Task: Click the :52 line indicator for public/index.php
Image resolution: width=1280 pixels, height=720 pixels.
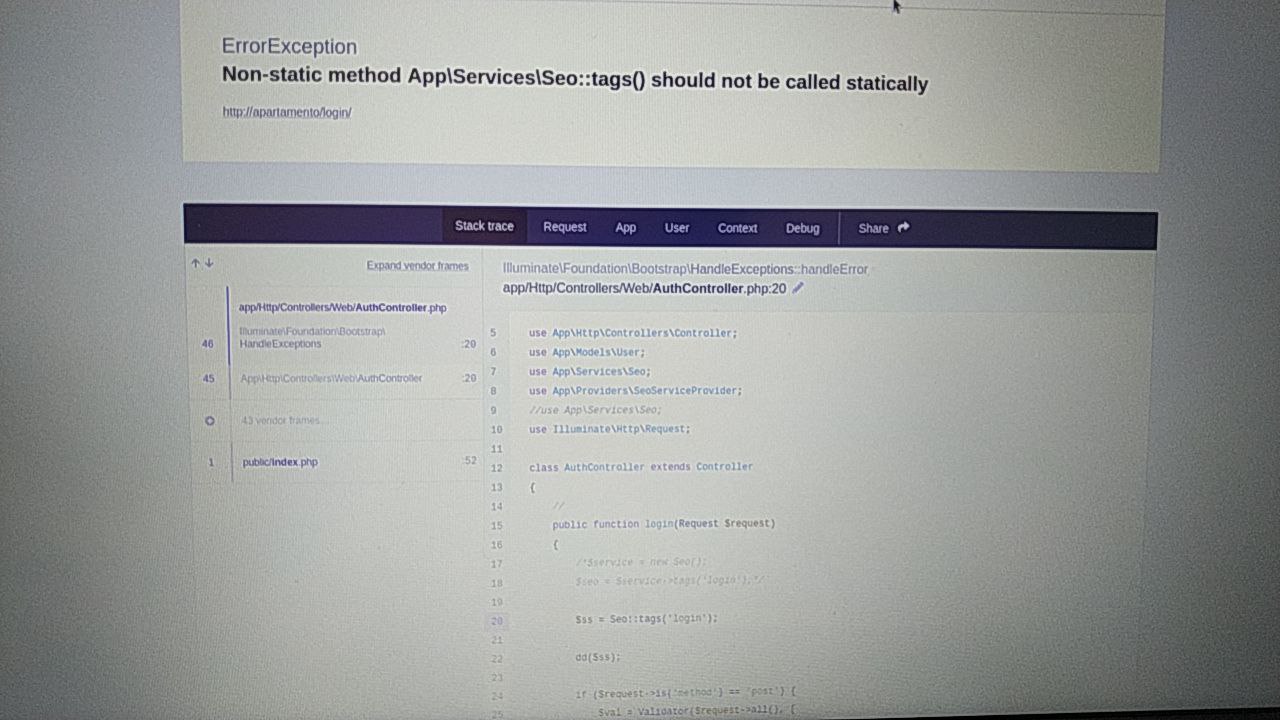Action: click(470, 461)
